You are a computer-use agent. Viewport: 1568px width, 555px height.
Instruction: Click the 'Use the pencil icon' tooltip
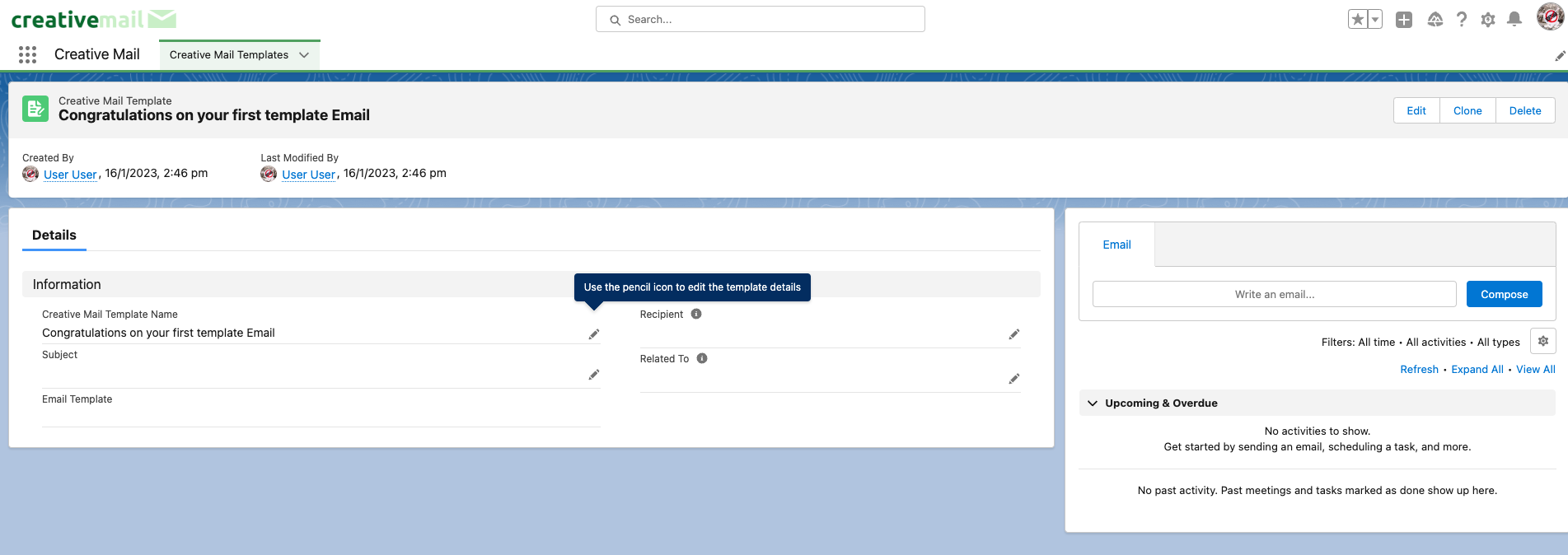point(692,287)
